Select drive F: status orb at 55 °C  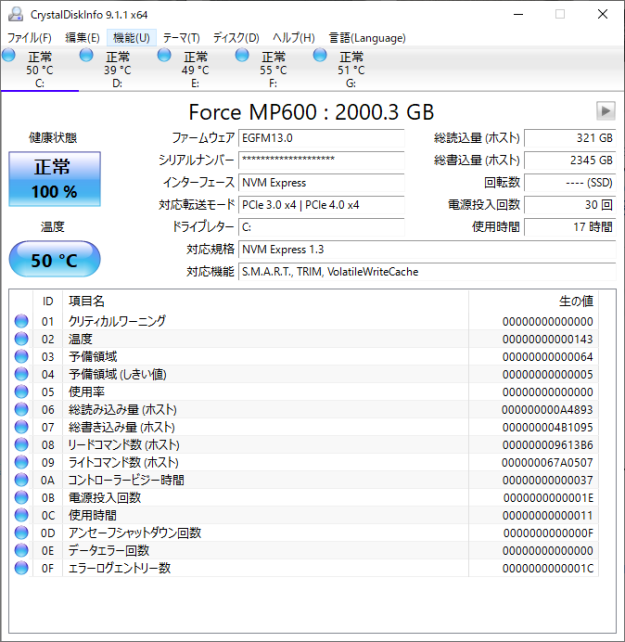(243, 56)
